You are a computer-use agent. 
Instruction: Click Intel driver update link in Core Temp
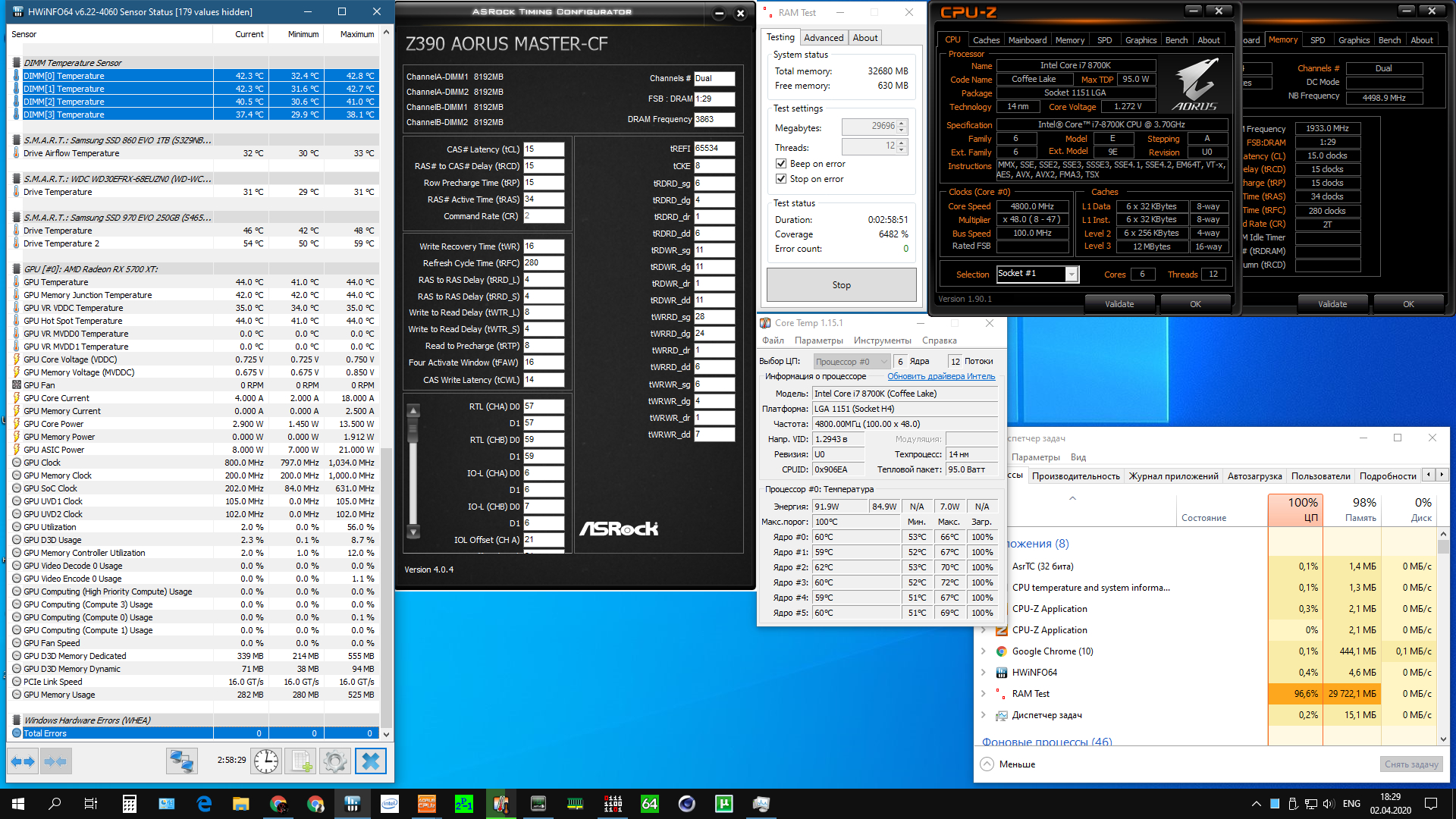click(941, 377)
